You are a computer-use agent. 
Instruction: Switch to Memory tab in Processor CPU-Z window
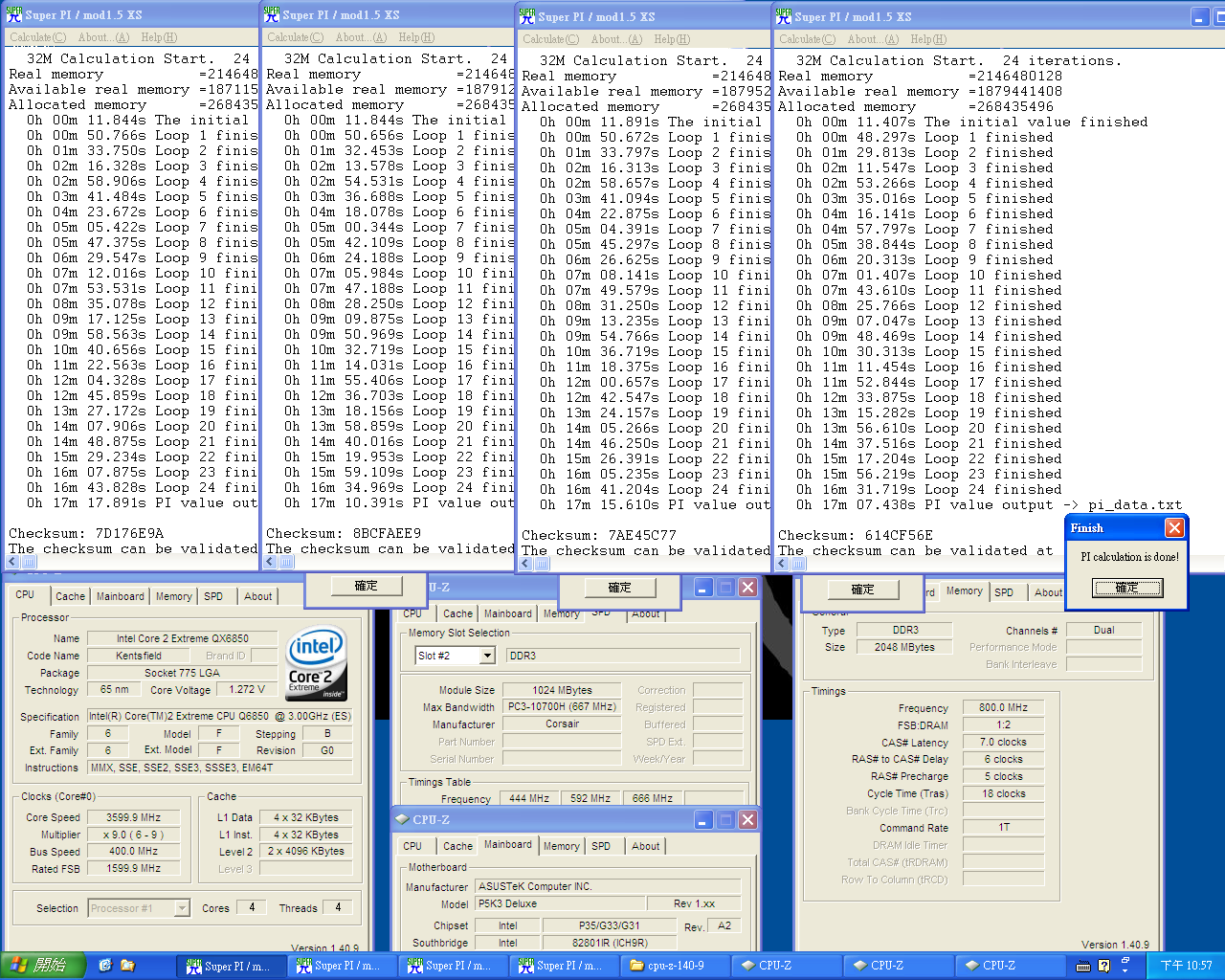(173, 596)
